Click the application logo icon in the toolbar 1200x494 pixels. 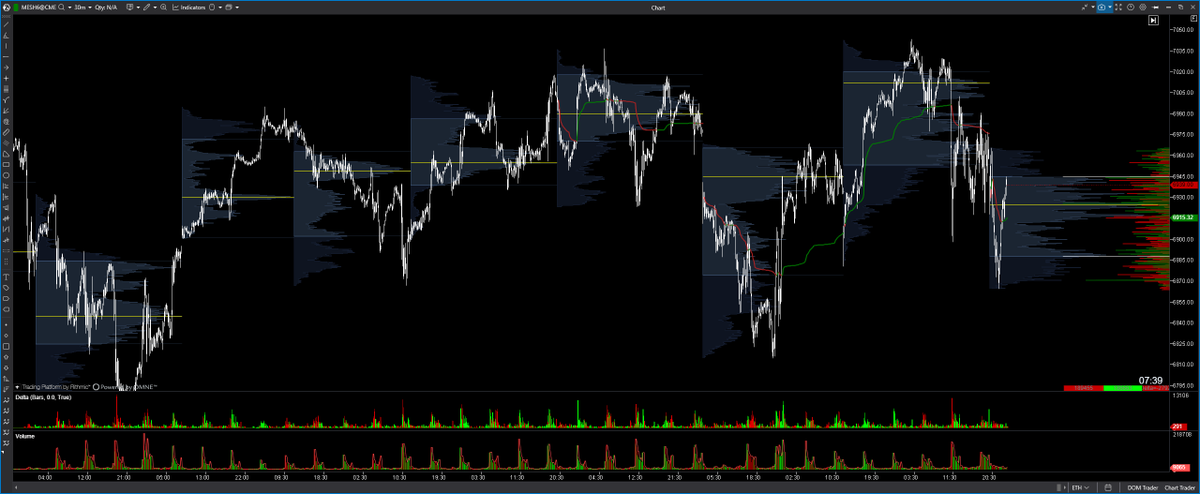6,7
